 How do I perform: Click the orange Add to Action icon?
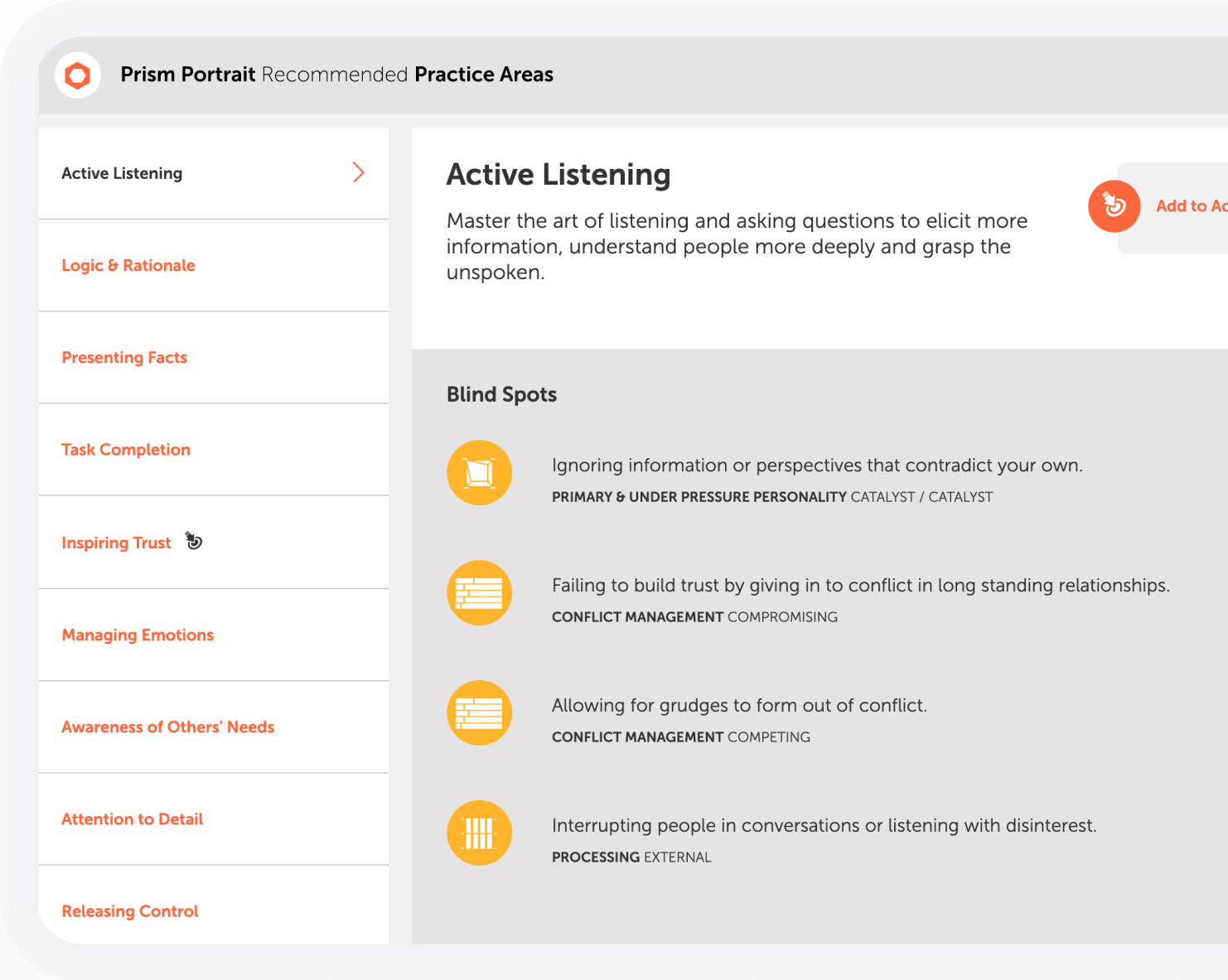[1114, 206]
